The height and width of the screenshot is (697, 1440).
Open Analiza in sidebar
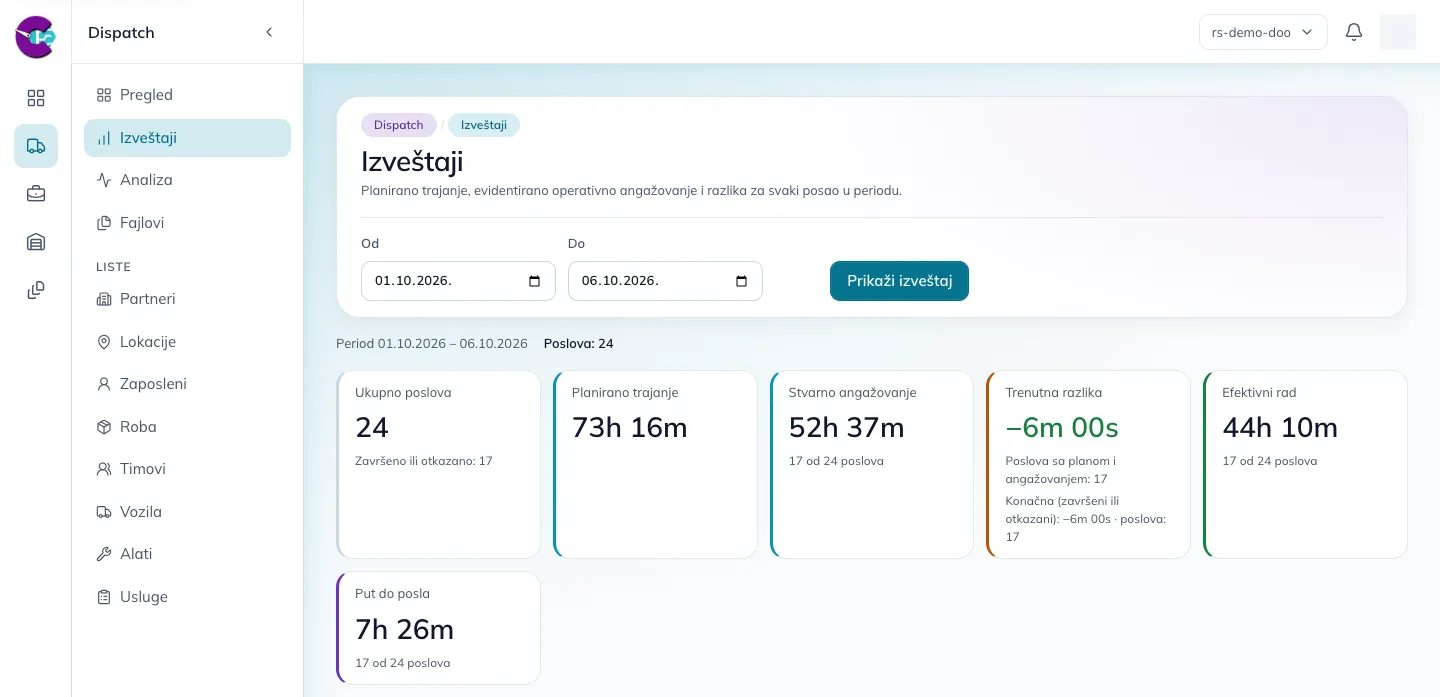[187, 180]
